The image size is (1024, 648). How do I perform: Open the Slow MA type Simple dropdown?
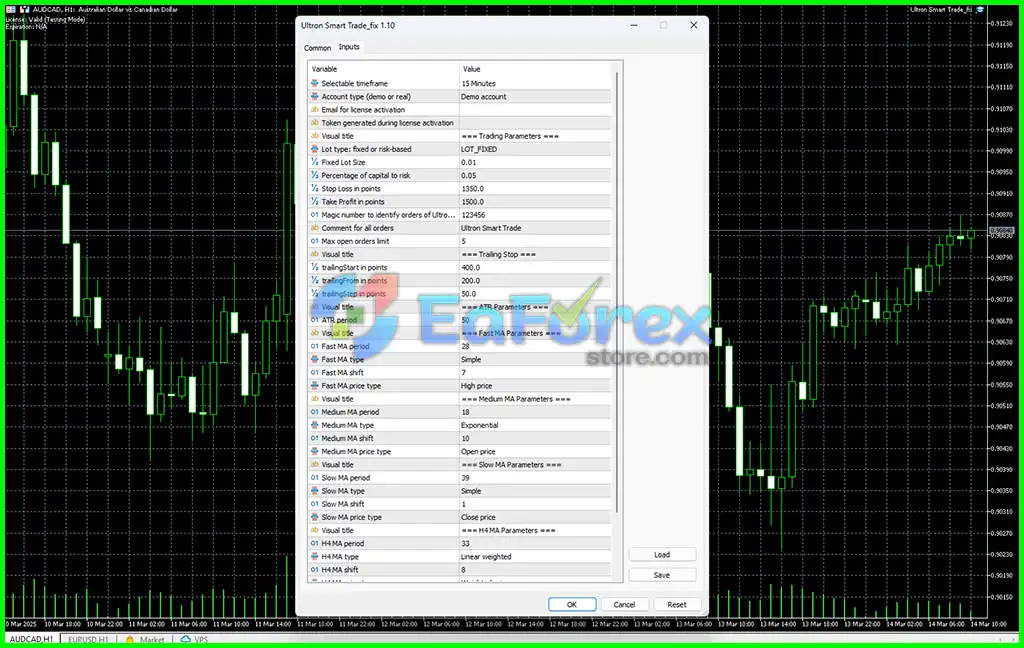click(536, 491)
